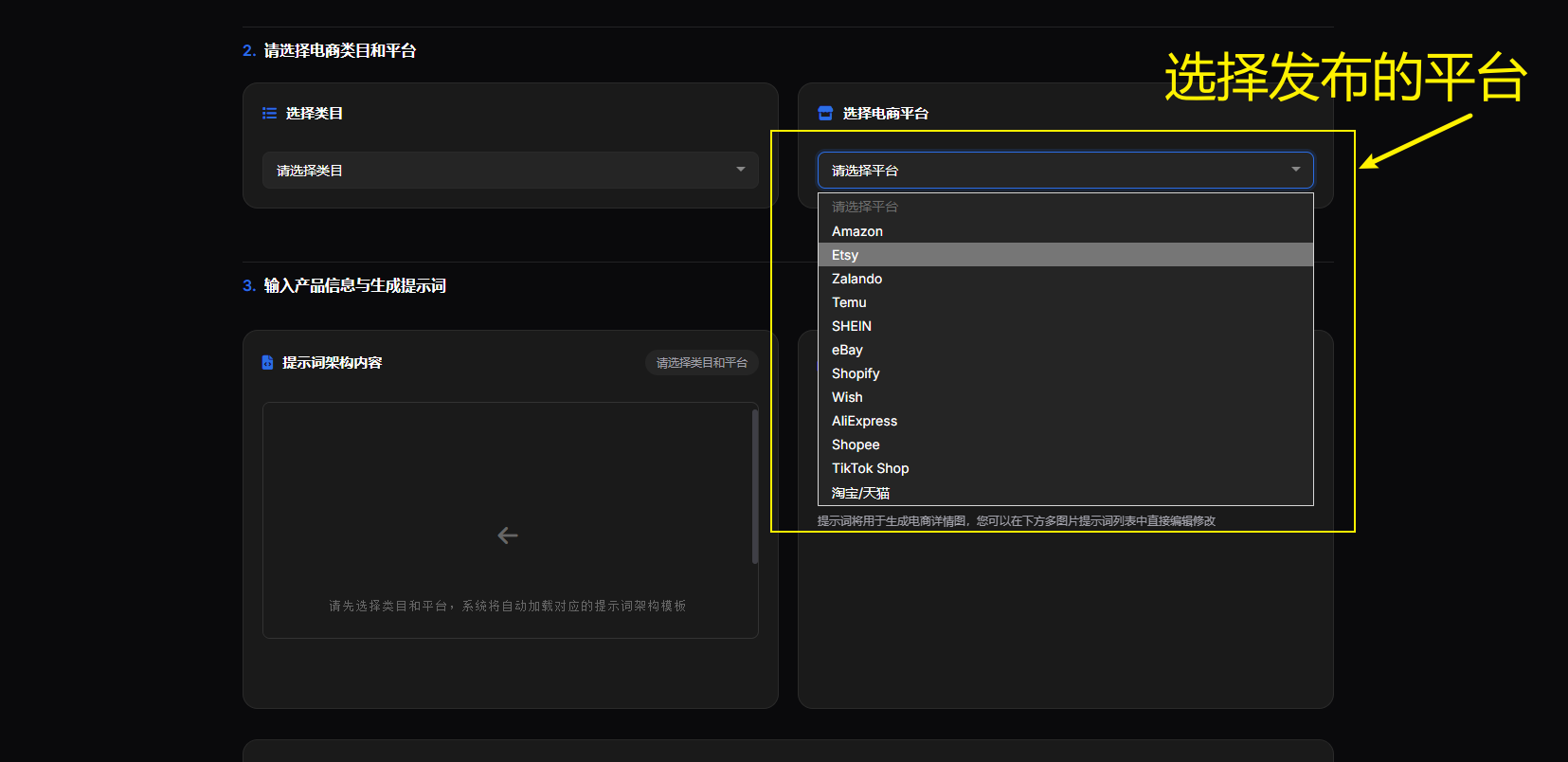Click the list icon beside 选择类目
The width and height of the screenshot is (1568, 762).
[269, 113]
